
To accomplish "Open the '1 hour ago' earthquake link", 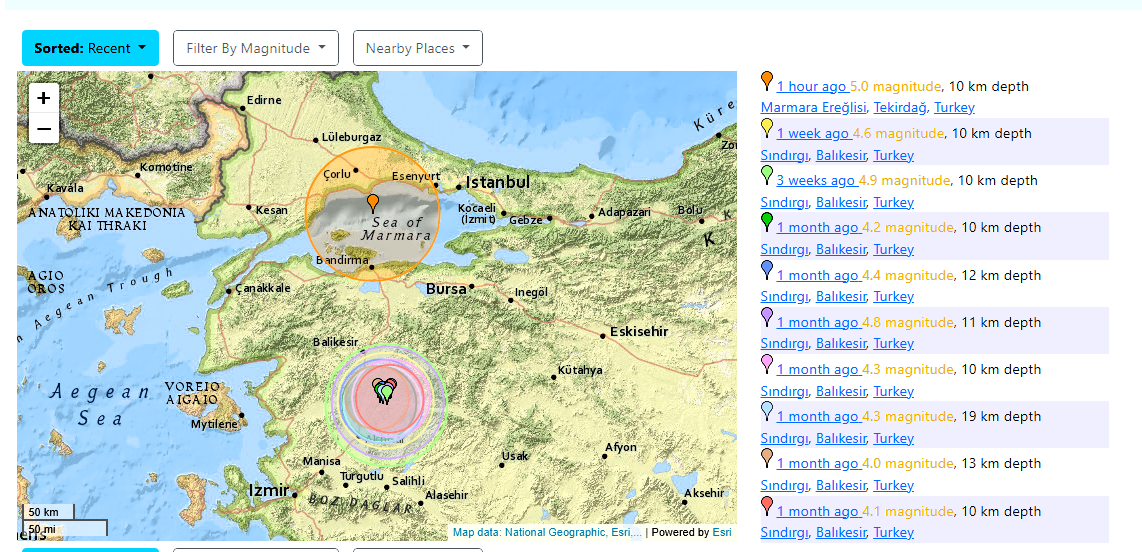I will coord(811,87).
